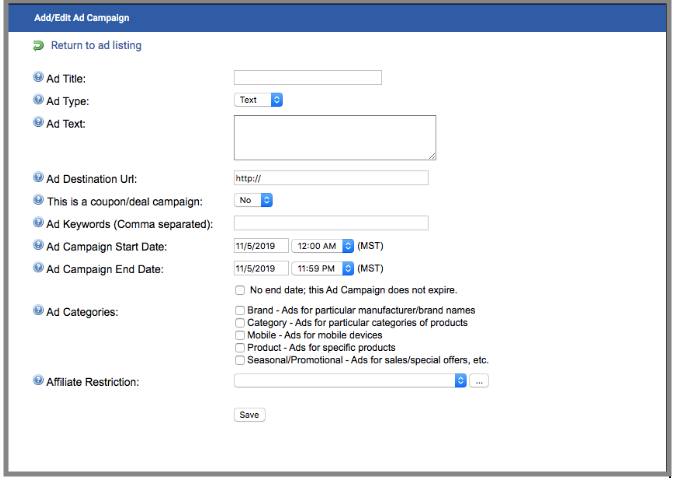The height and width of the screenshot is (484, 678).
Task: Click the help icon beside Ad Campaign End Date
Action: pos(38,267)
